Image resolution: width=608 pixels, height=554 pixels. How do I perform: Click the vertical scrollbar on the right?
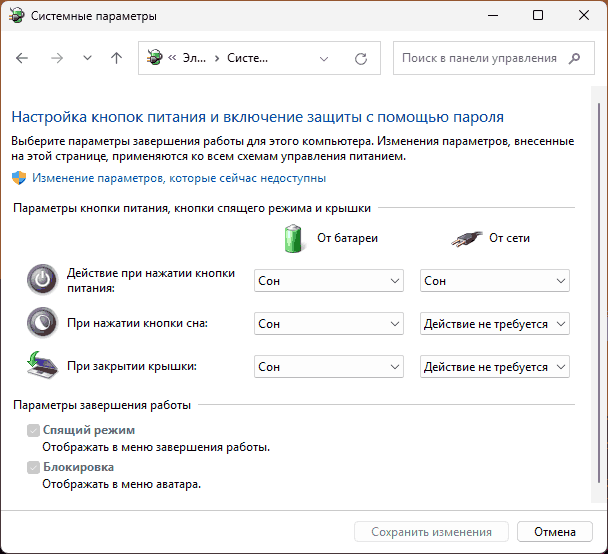coord(599,293)
